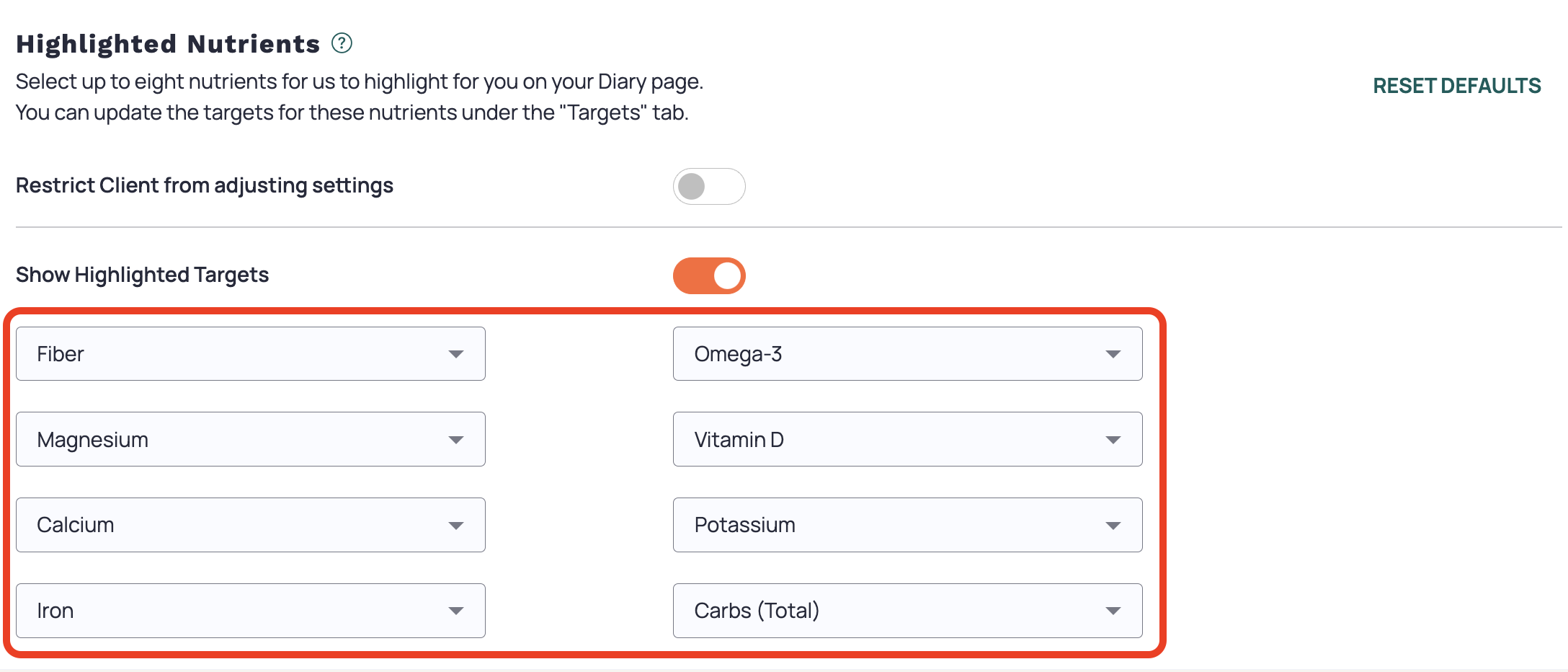Click the caret arrow beside Iron

click(455, 611)
